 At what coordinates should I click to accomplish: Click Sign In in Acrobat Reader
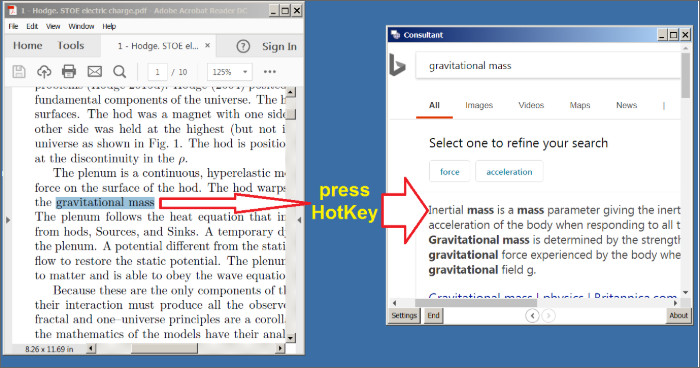[x=279, y=46]
